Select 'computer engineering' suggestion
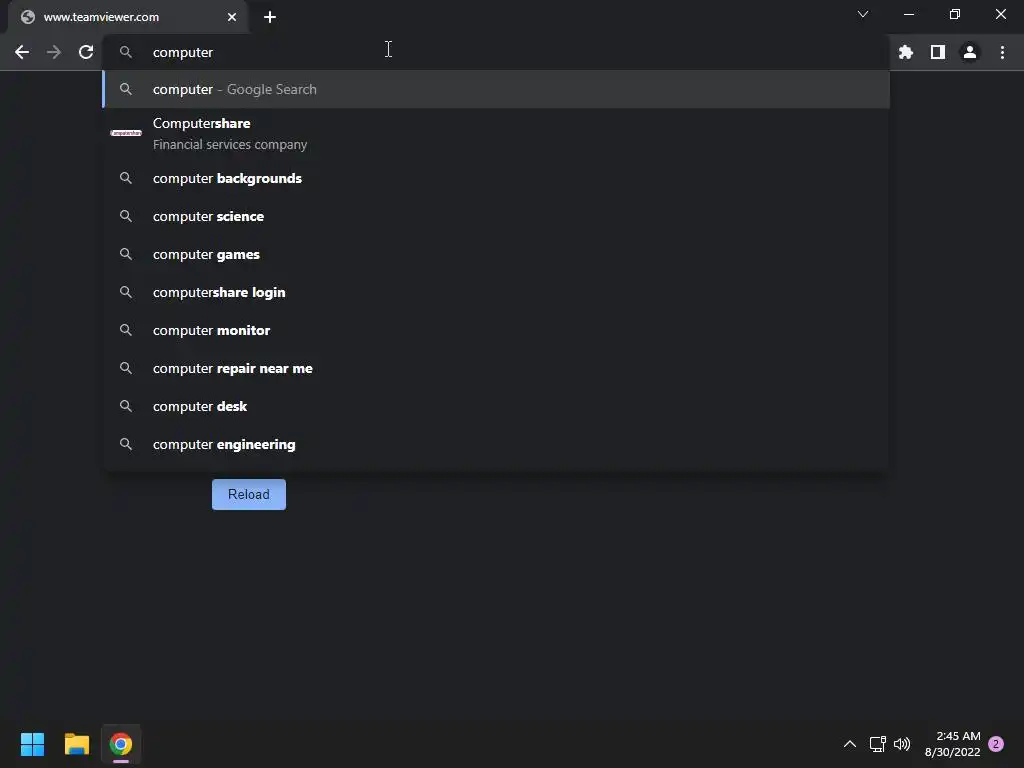The image size is (1024, 768). (x=496, y=444)
